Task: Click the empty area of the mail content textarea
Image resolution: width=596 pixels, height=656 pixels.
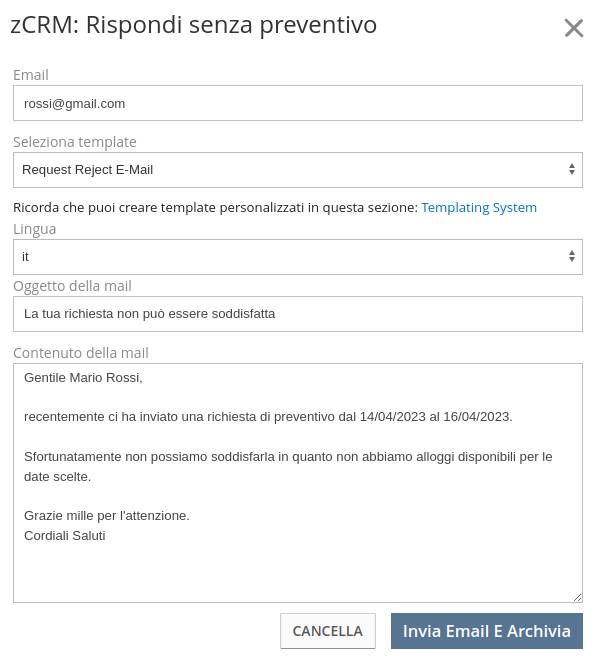Action: point(298,571)
